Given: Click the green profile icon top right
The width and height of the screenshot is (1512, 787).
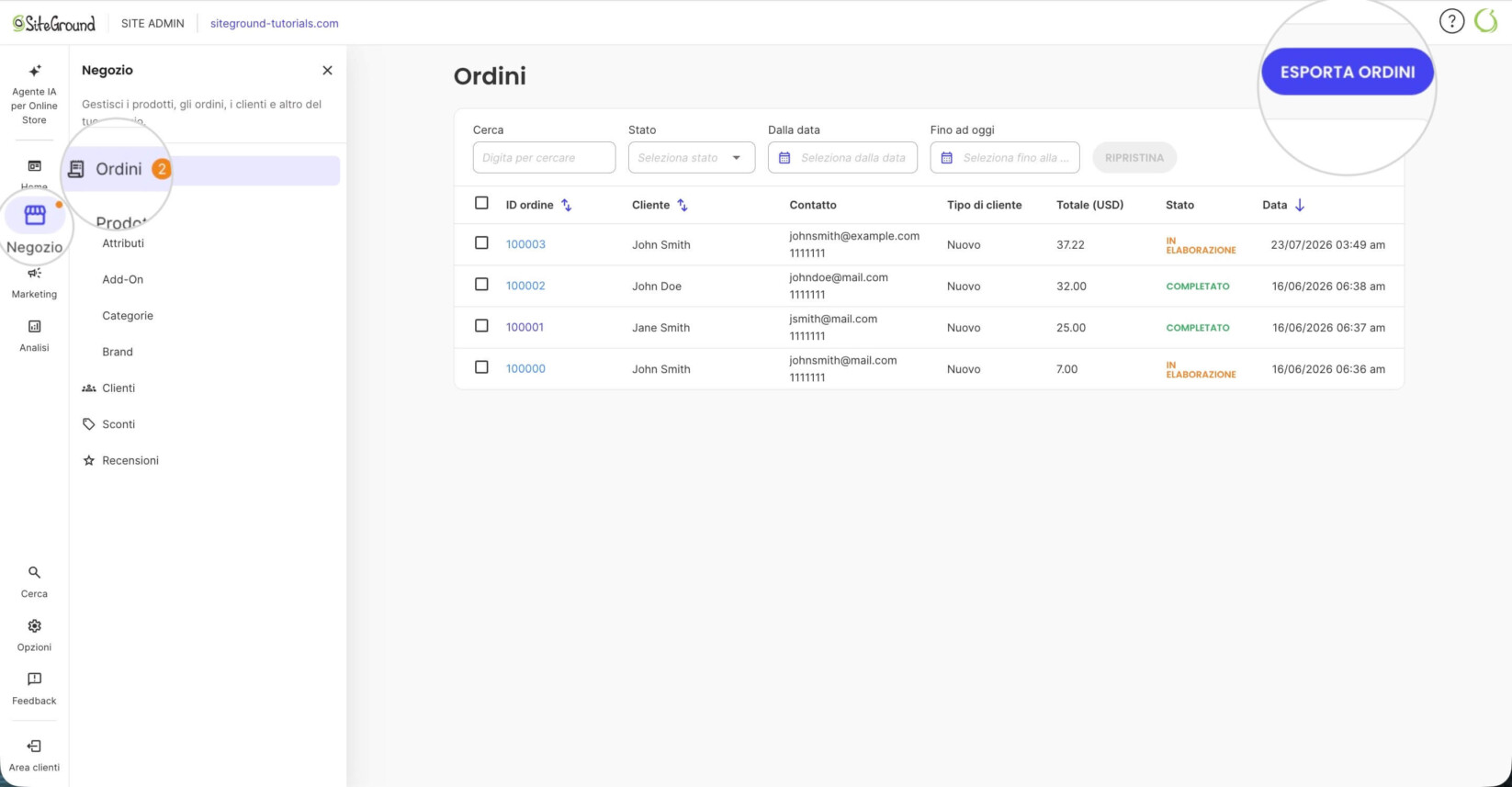Looking at the screenshot, I should pyautogui.click(x=1486, y=21).
